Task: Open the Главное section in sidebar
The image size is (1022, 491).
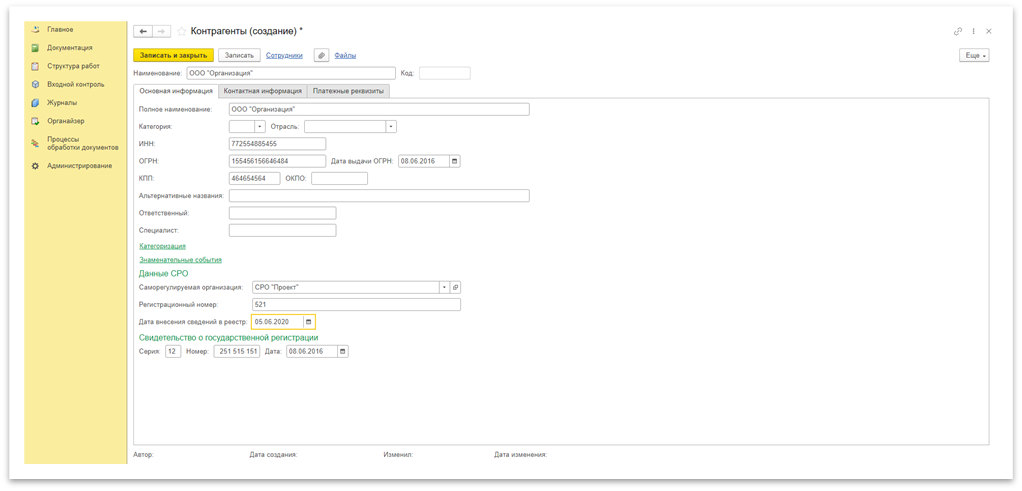Action: tap(60, 29)
